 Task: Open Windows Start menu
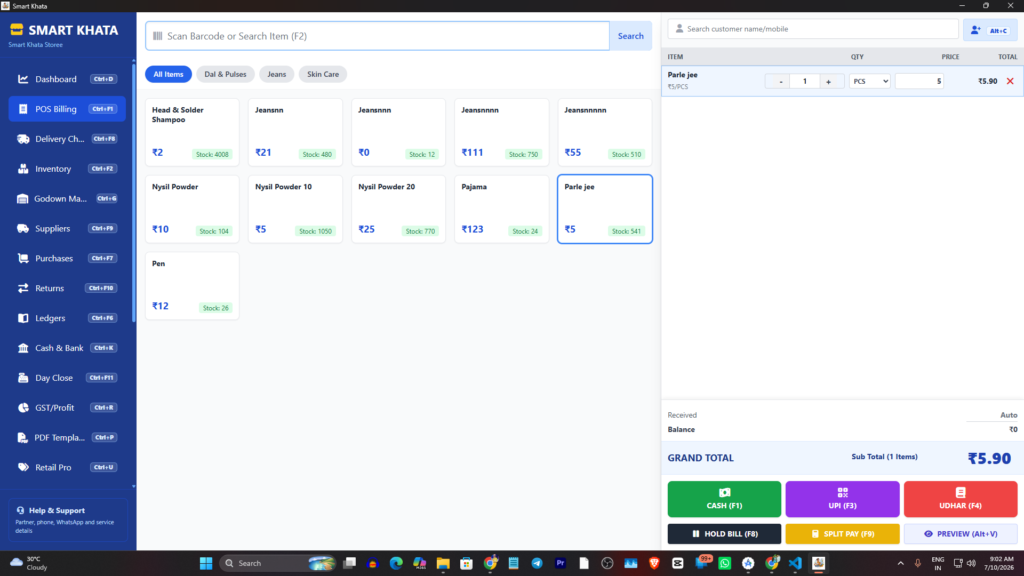pos(206,564)
